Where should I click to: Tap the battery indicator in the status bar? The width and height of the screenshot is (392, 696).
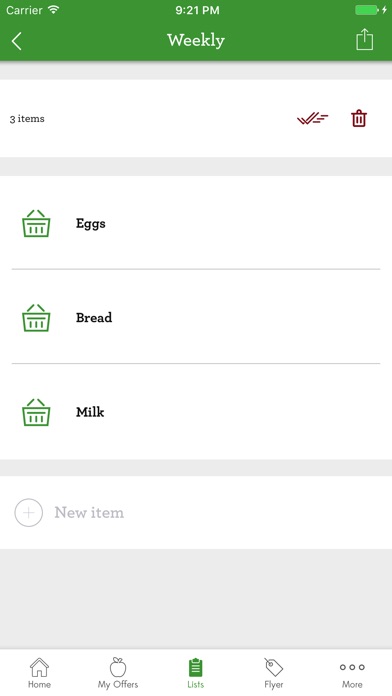(367, 10)
